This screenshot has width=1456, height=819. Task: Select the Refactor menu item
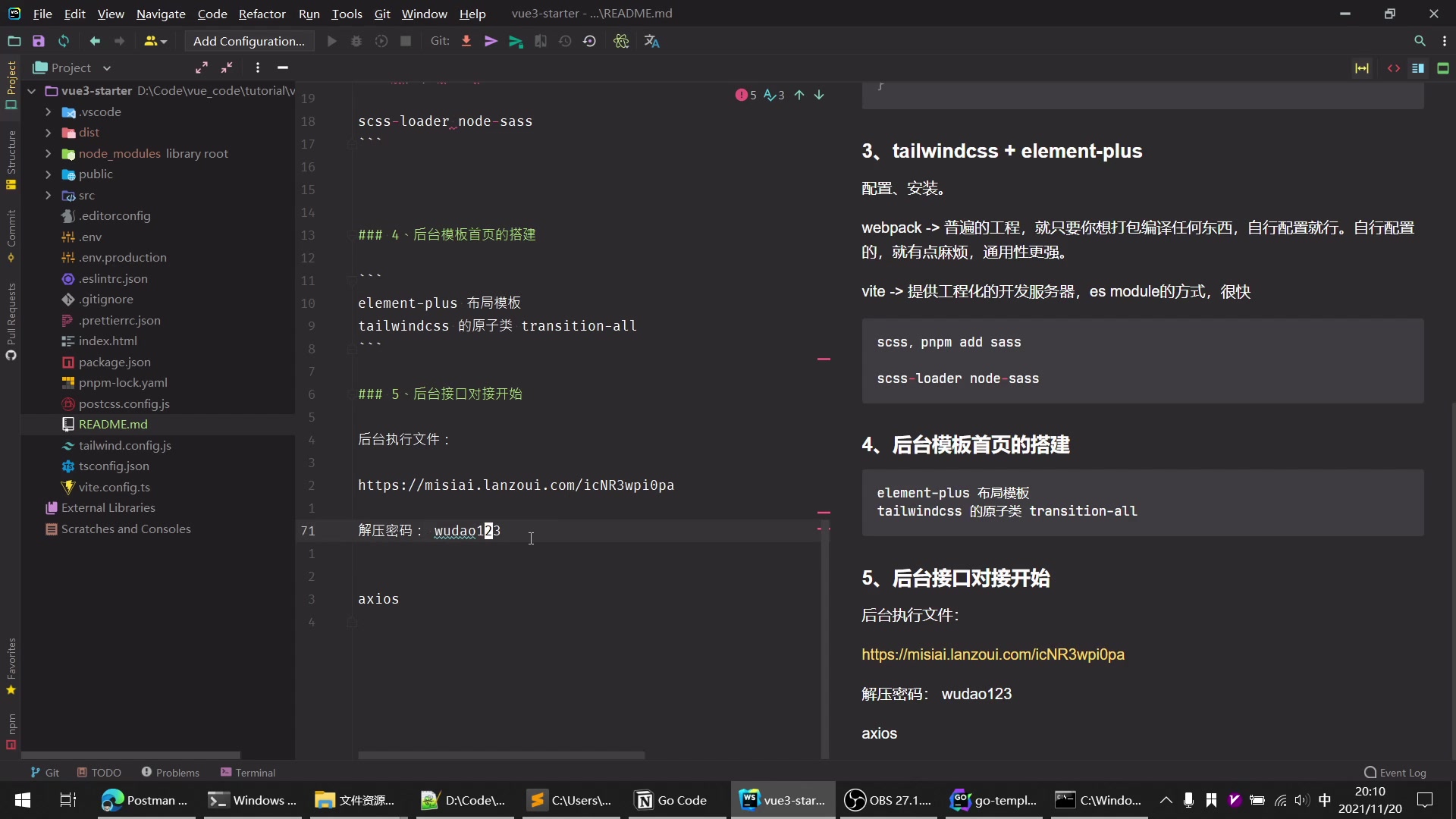(262, 13)
